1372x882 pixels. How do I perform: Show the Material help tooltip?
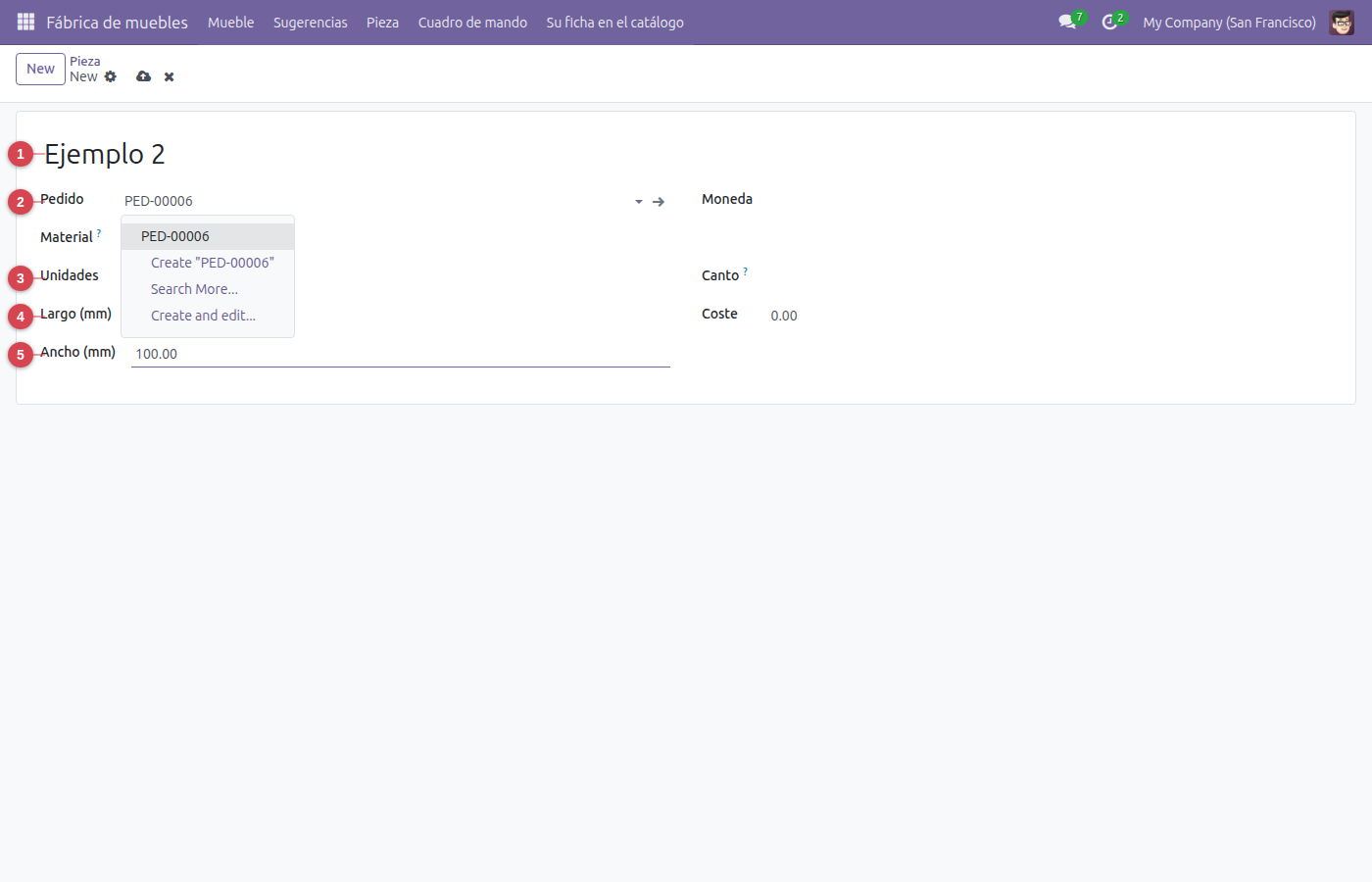tap(99, 233)
